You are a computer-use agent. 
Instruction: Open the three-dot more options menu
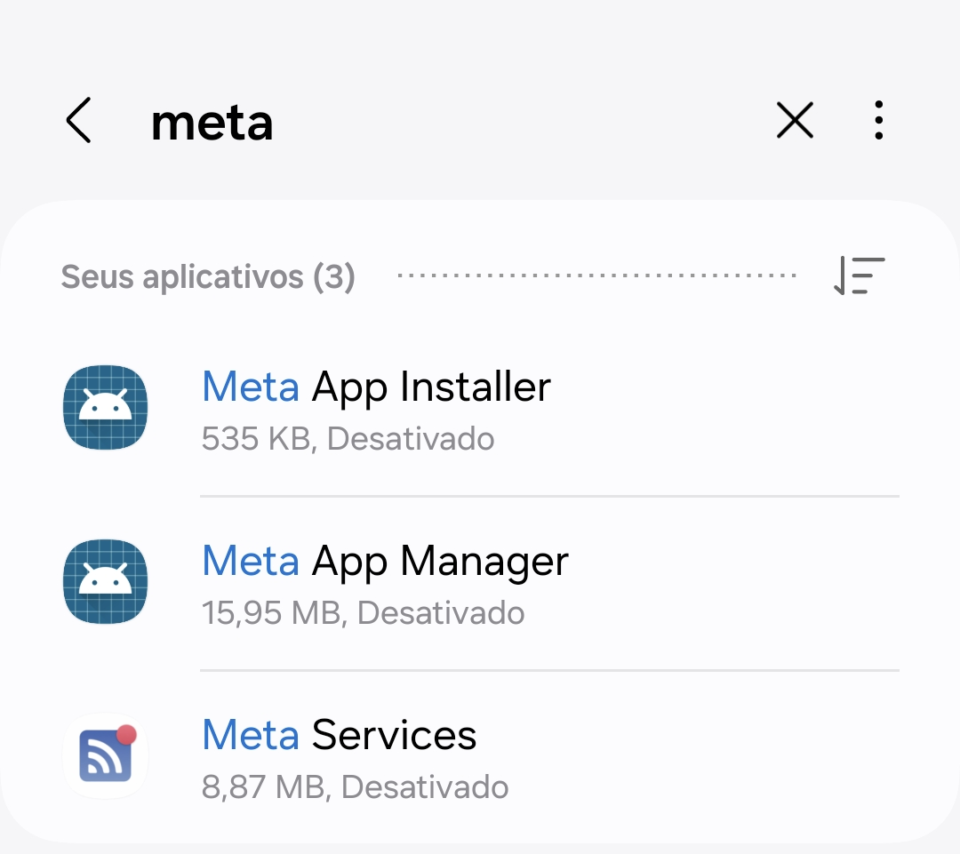tap(879, 120)
